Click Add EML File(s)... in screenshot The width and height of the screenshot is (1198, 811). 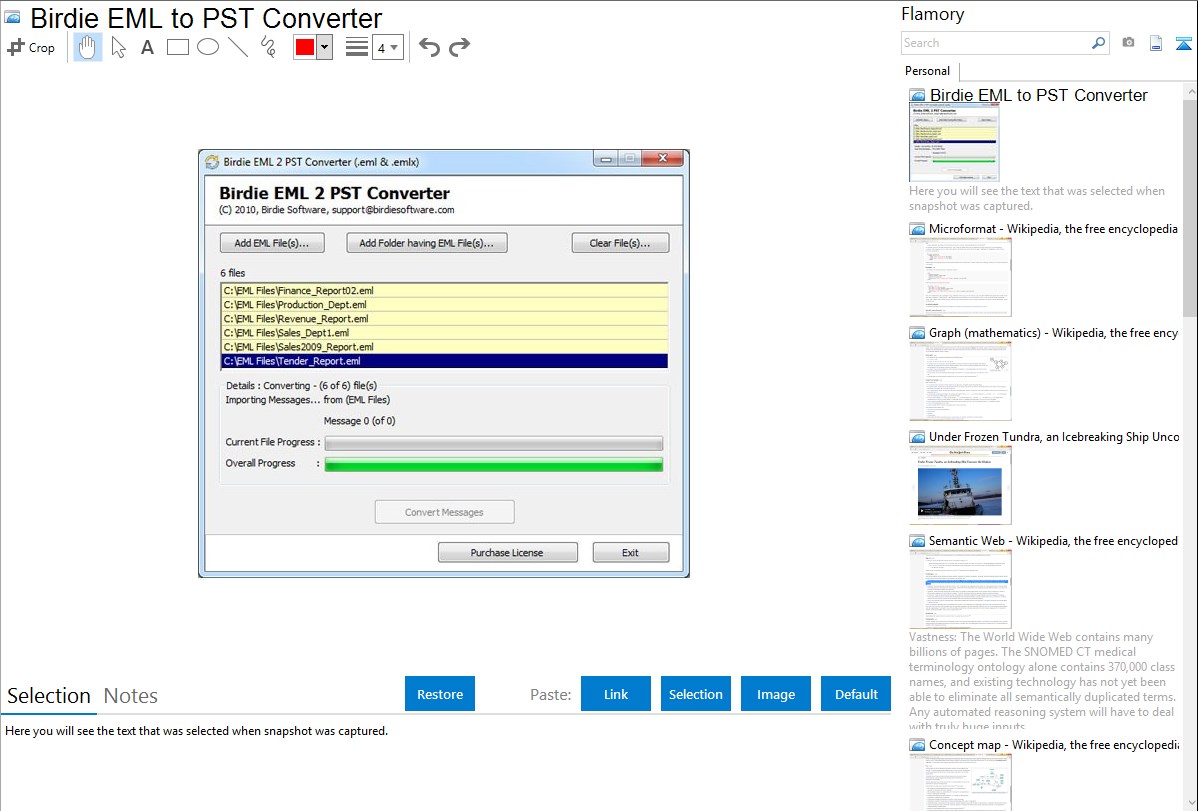272,243
